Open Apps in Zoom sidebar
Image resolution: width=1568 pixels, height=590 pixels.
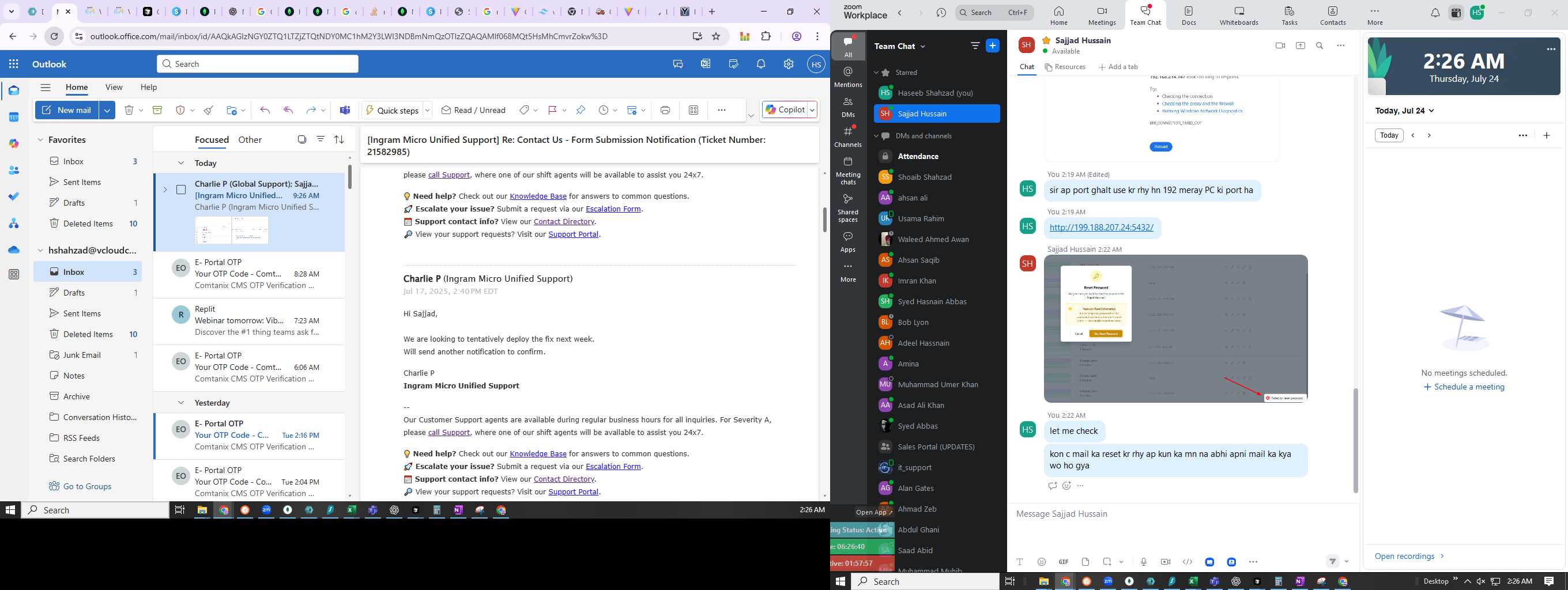coord(848,241)
